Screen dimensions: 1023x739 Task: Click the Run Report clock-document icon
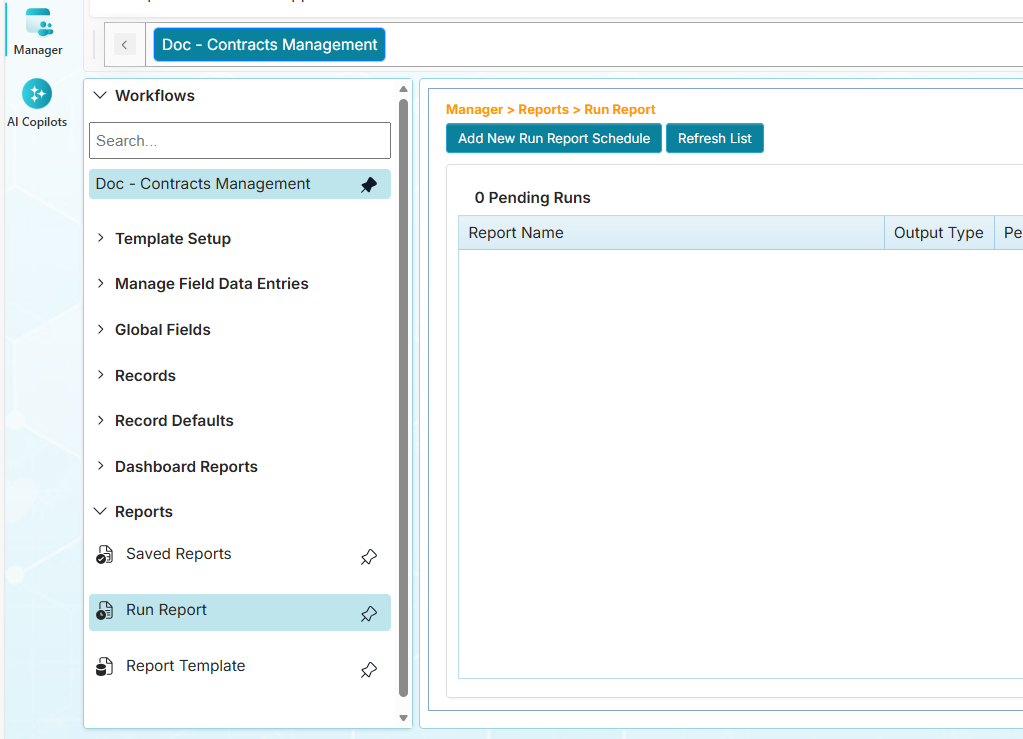click(x=105, y=611)
